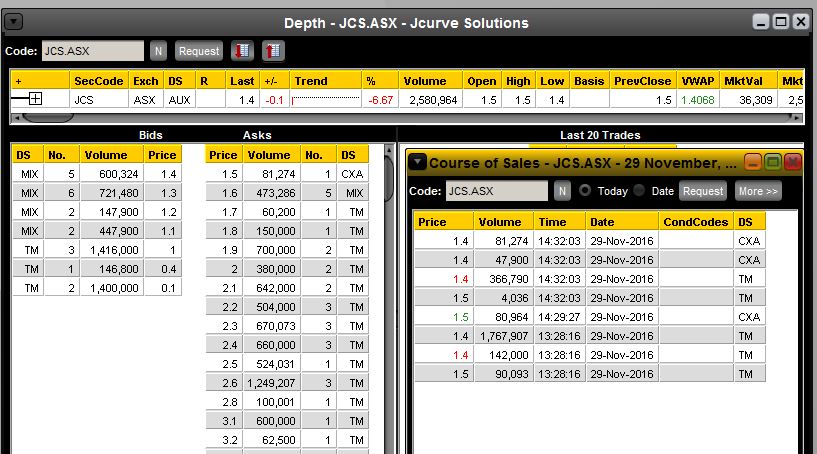817x454 pixels.
Task: Click Code field in Course of Sales
Action: pos(497,191)
